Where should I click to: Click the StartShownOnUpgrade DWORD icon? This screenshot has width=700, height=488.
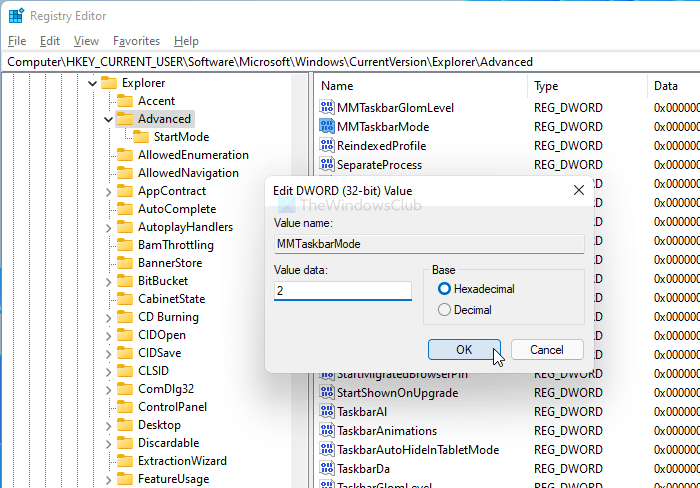(x=327, y=392)
